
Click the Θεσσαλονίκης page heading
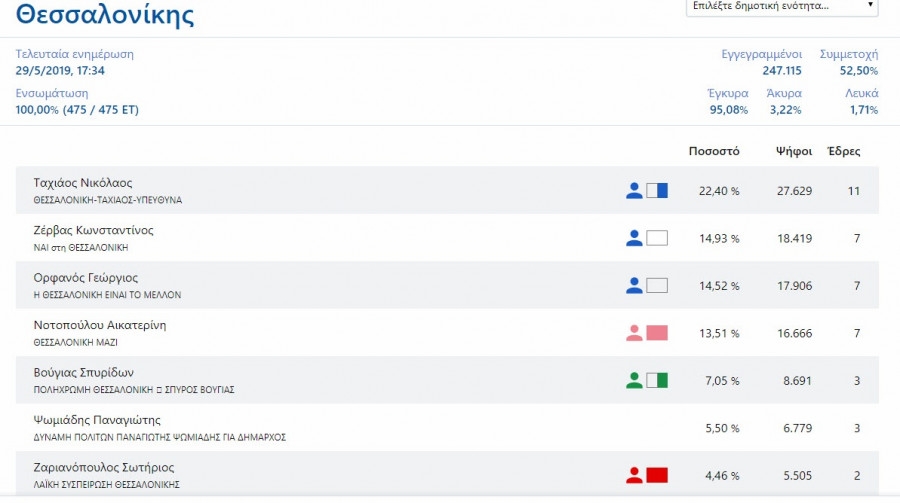(105, 15)
